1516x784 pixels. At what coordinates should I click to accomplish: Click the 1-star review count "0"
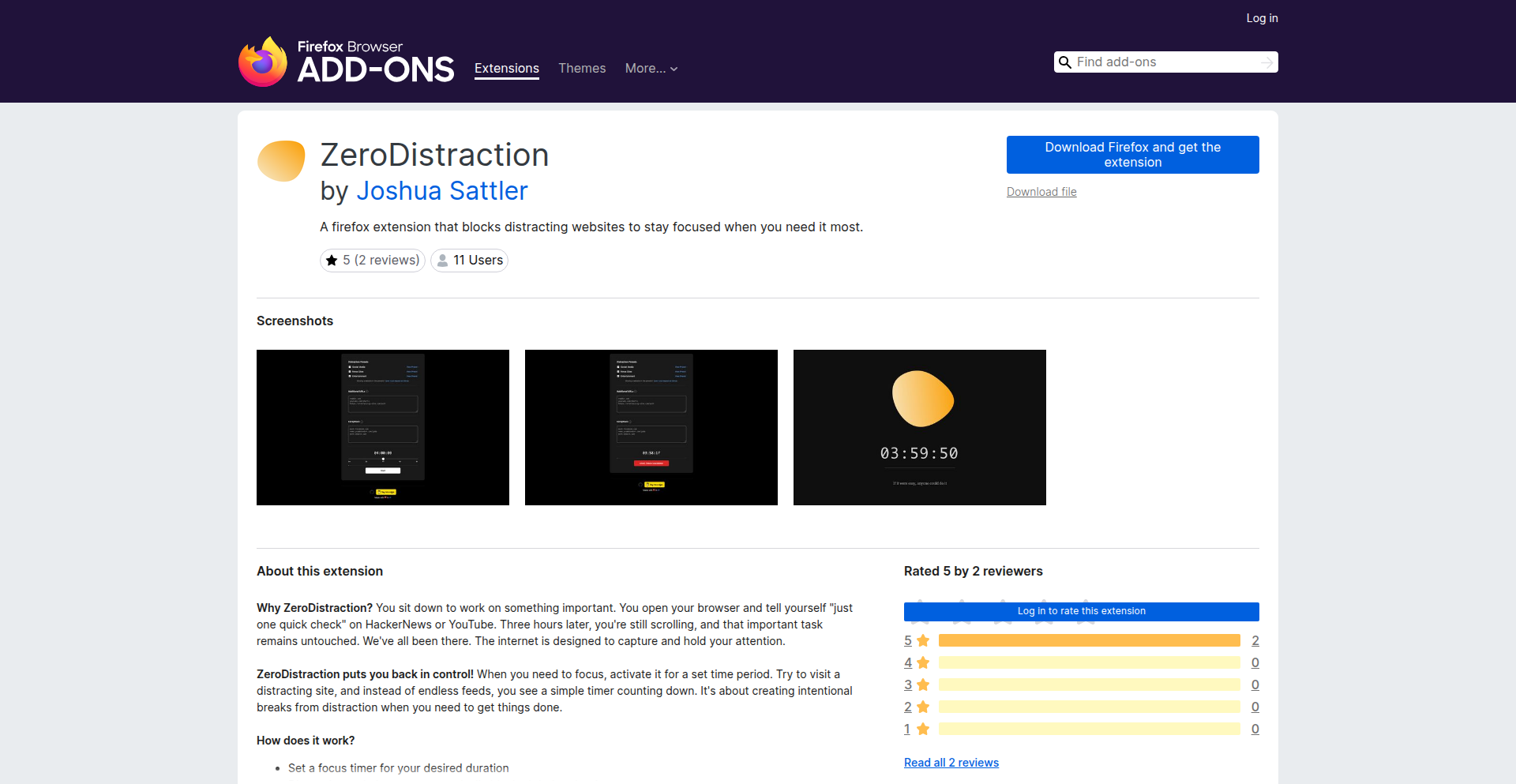coord(1255,729)
